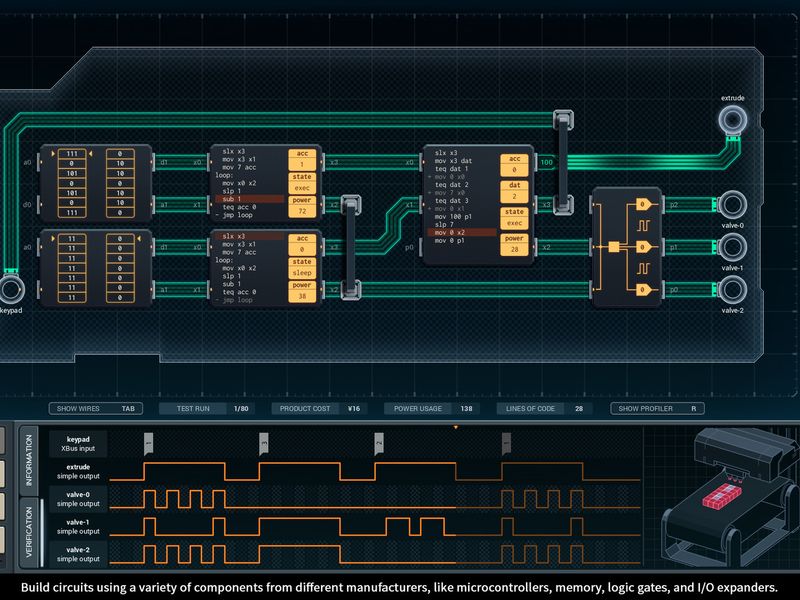Select the wire bridge near extrude line
This screenshot has height=600, width=800.
click(563, 162)
